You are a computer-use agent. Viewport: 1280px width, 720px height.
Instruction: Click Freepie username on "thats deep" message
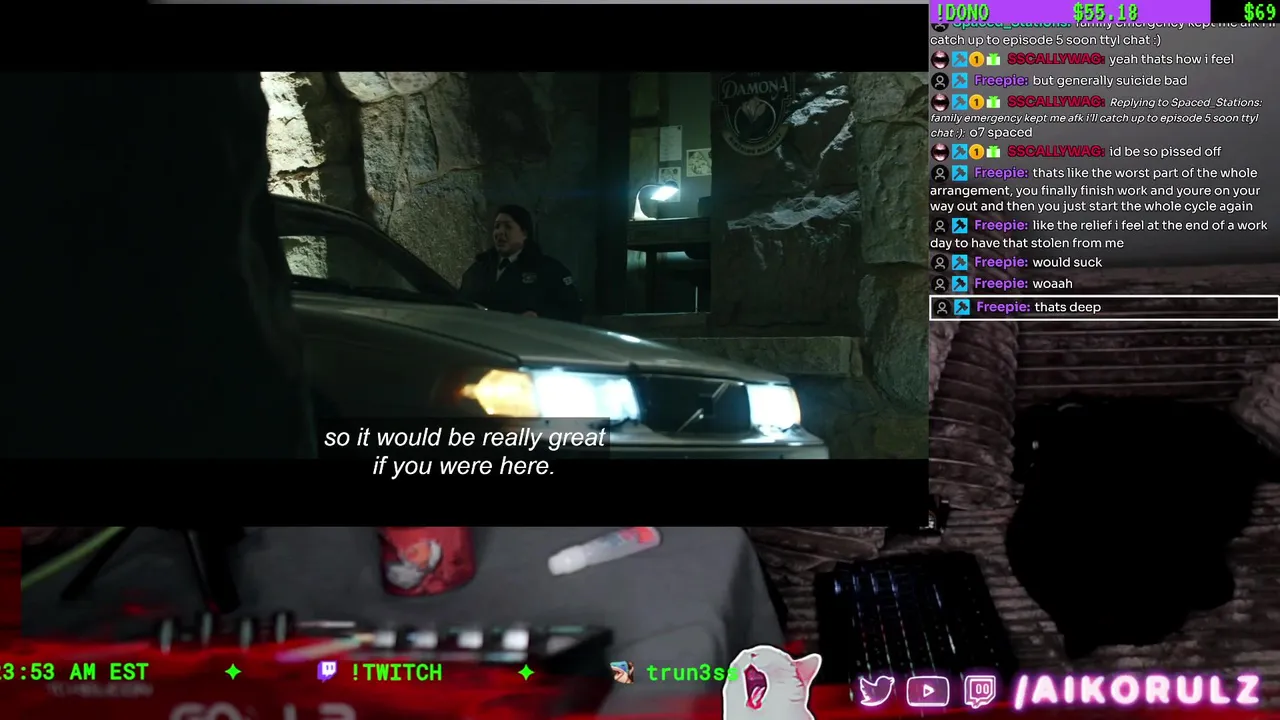coord(1003,307)
